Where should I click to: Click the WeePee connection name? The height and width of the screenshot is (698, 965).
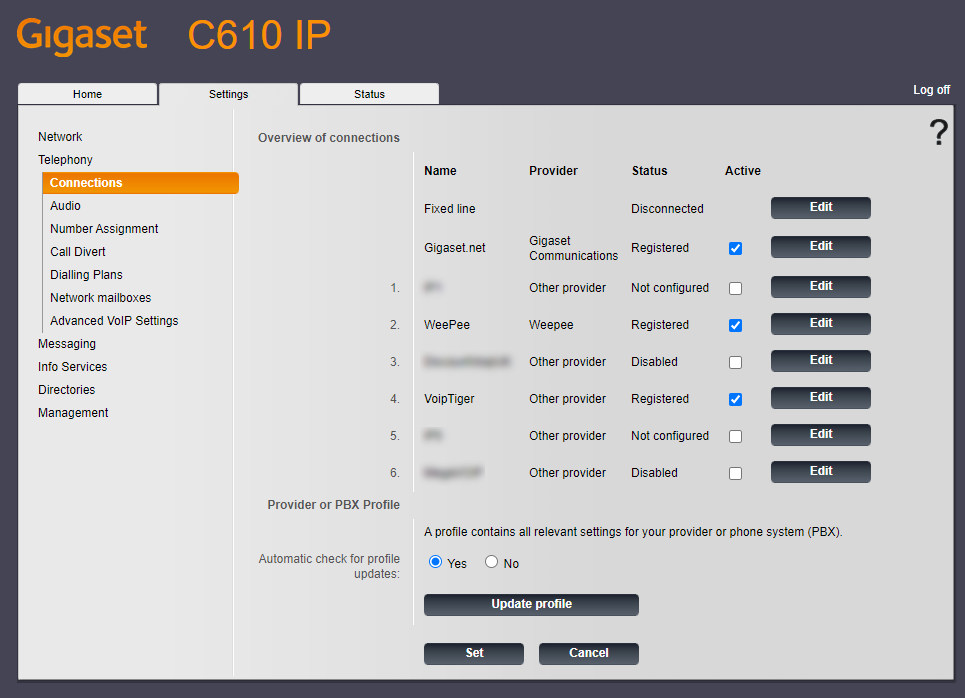[x=447, y=324]
